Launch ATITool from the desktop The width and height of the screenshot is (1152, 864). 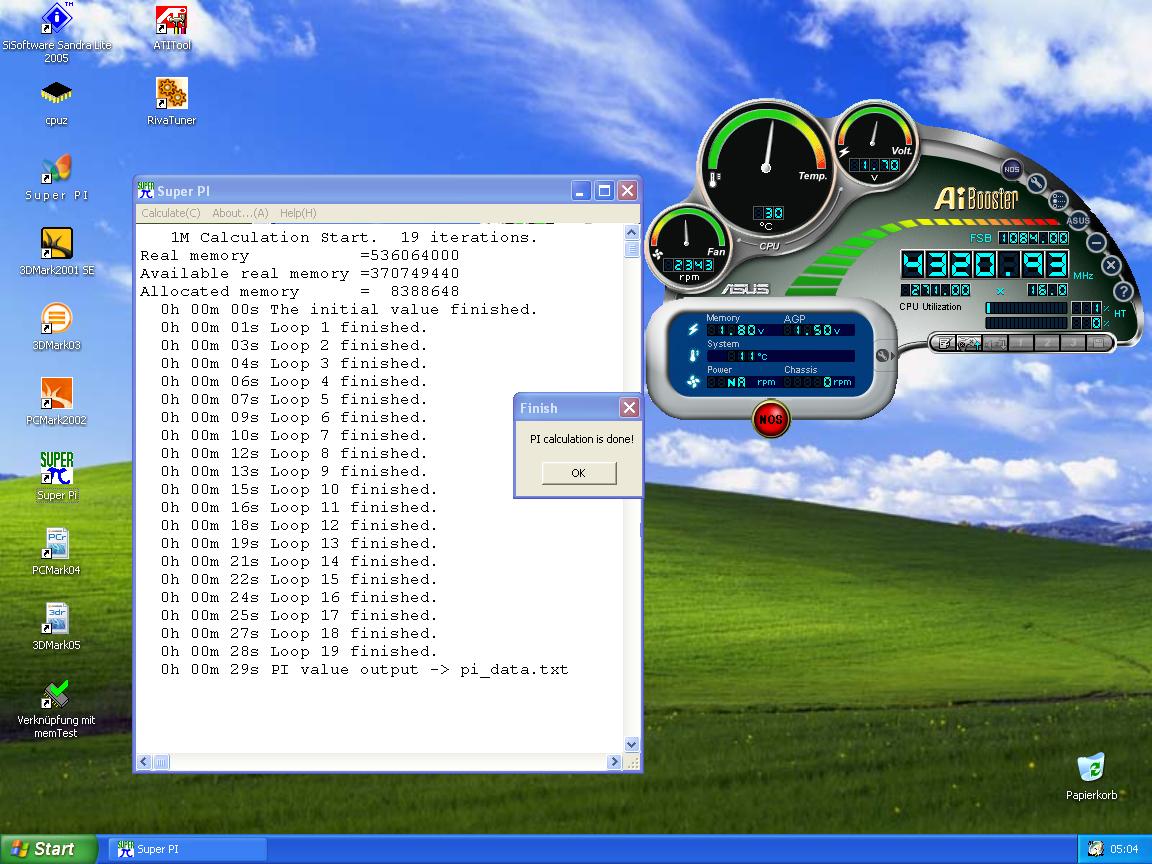[171, 20]
